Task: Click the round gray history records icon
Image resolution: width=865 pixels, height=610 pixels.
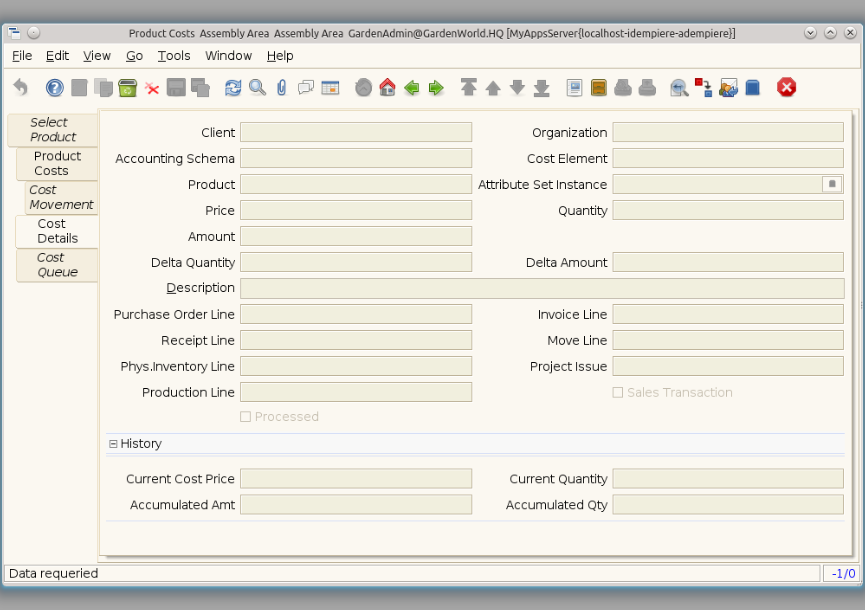Action: pos(363,87)
